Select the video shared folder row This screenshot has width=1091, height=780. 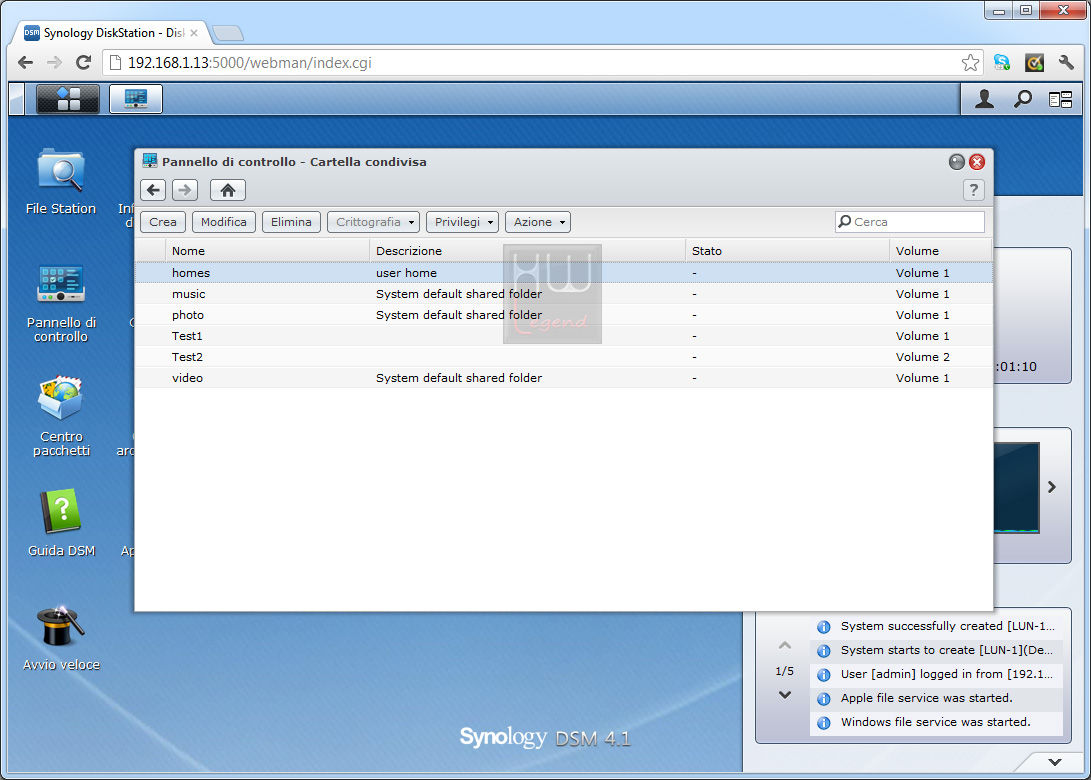[564, 378]
